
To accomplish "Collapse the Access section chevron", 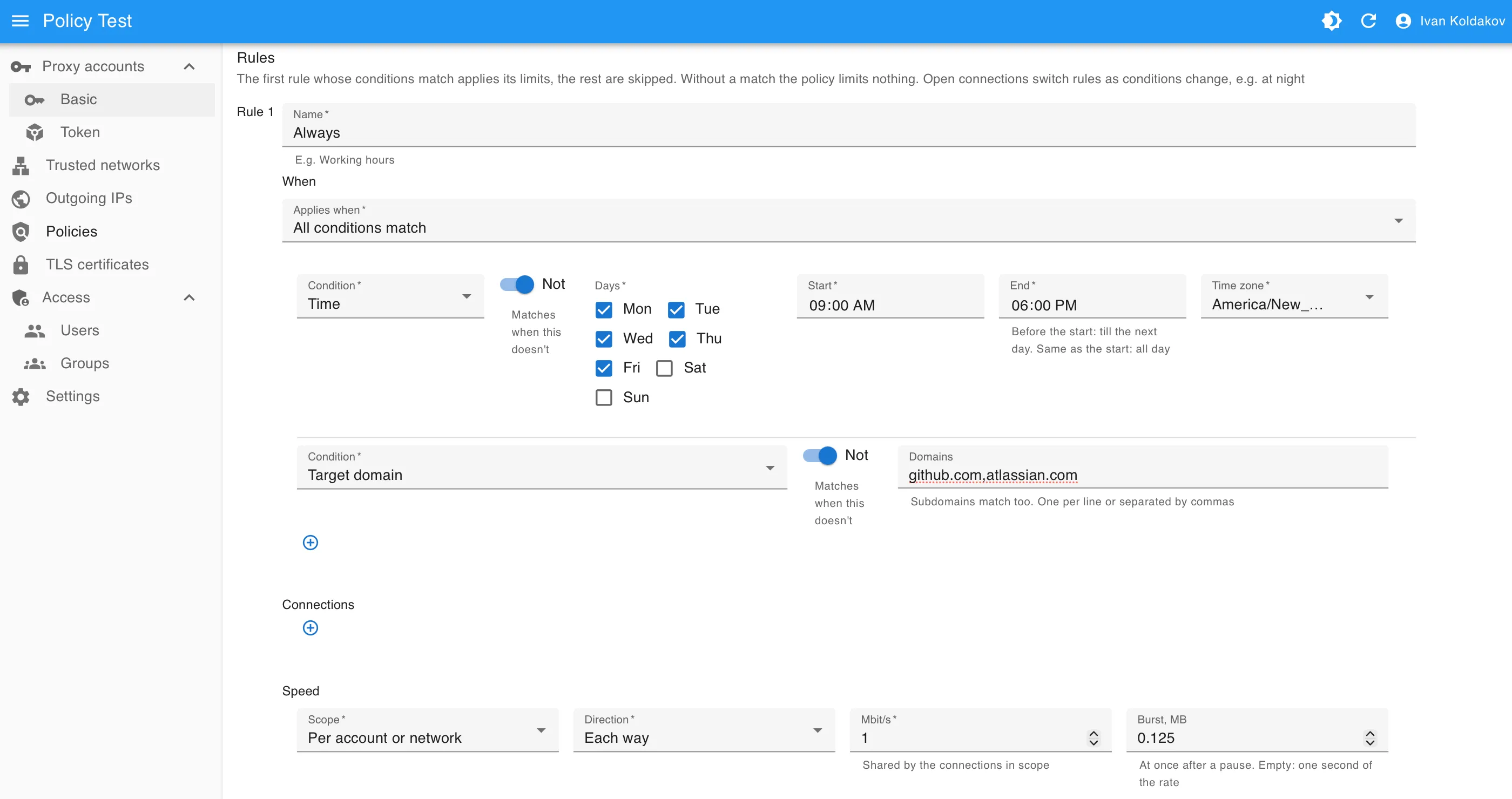I will tap(189, 298).
